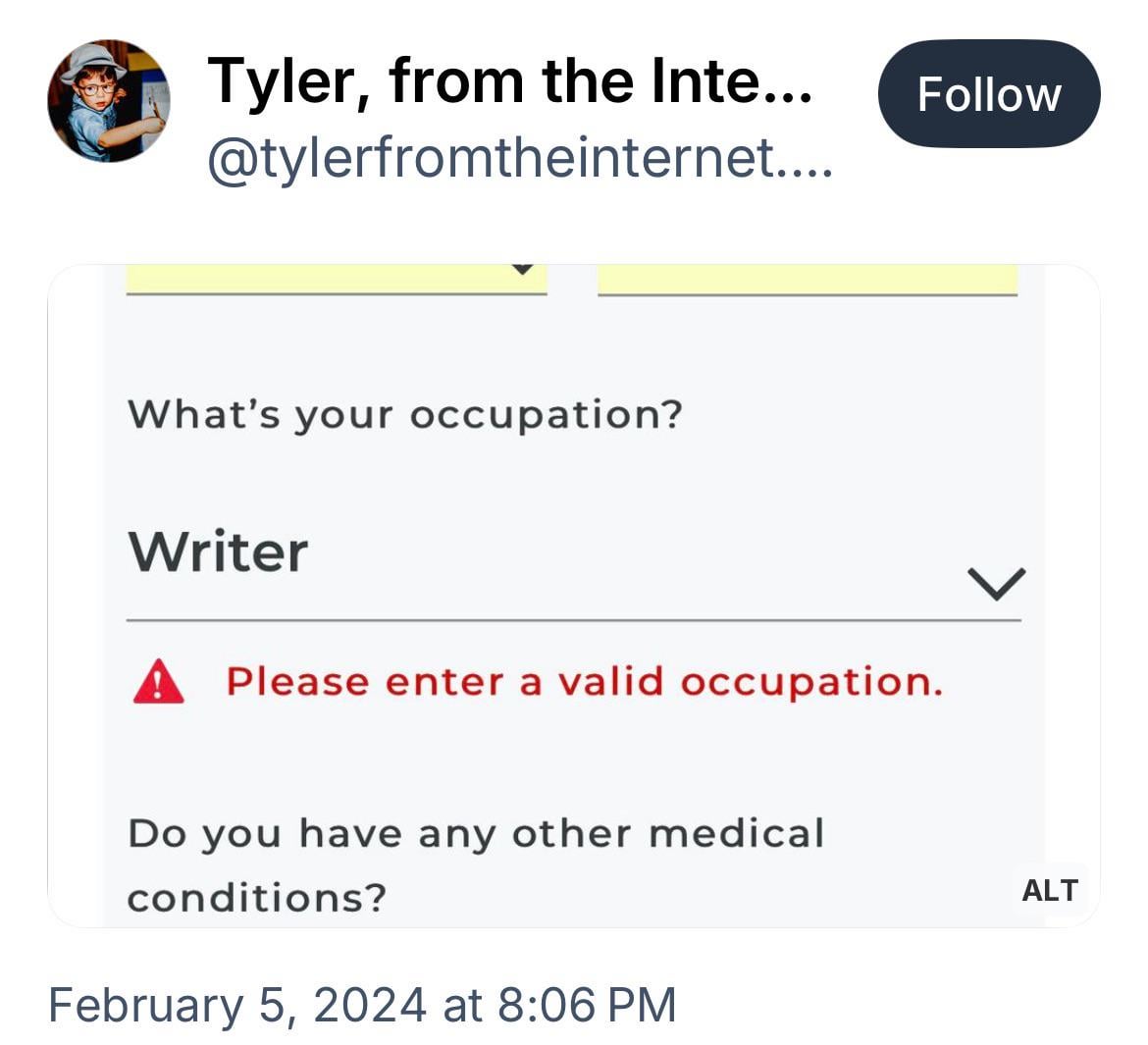Click the word "medical" in the form question
This screenshot has width=1148, height=1045.
tap(736, 834)
